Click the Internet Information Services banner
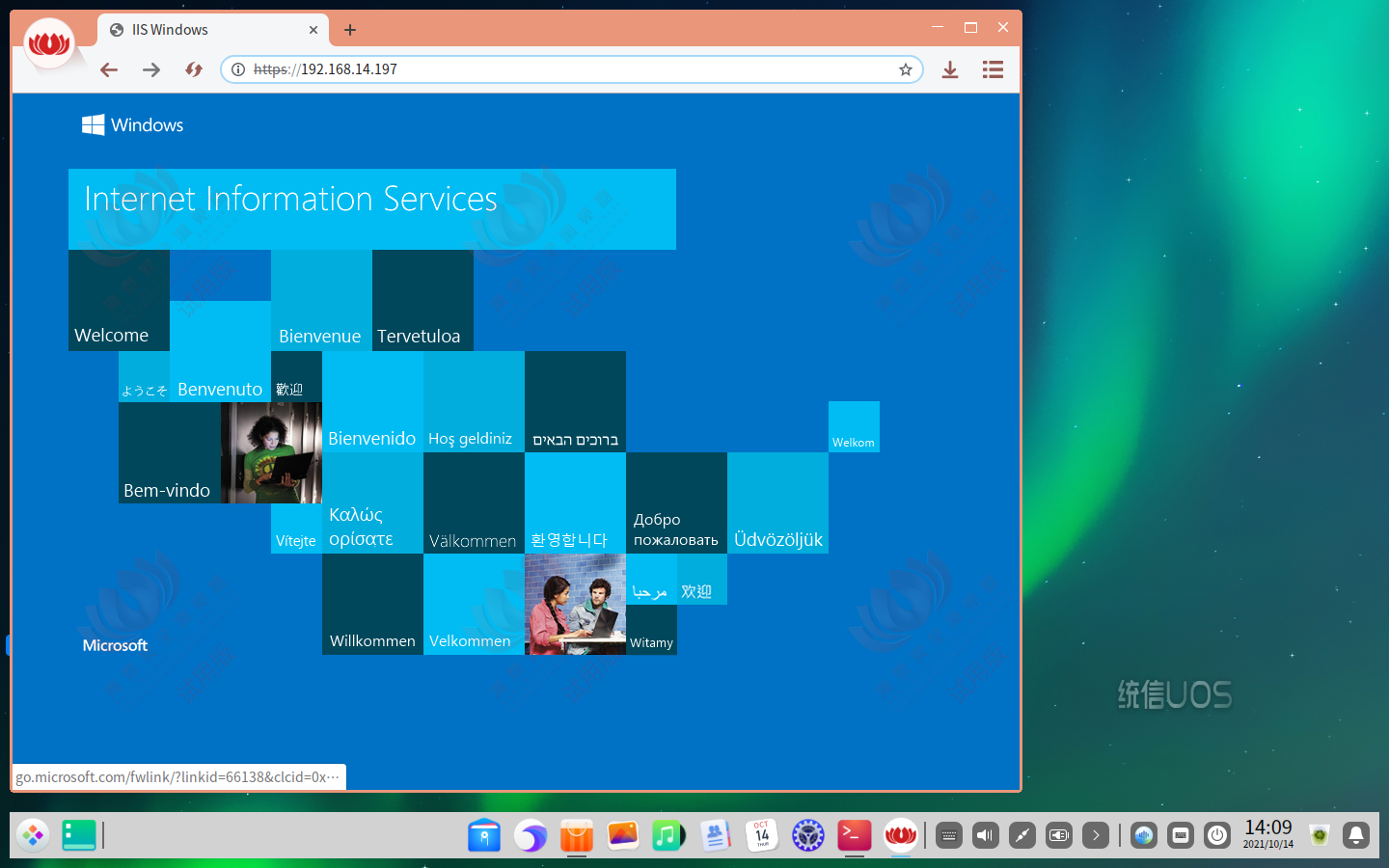1389x868 pixels. (372, 209)
